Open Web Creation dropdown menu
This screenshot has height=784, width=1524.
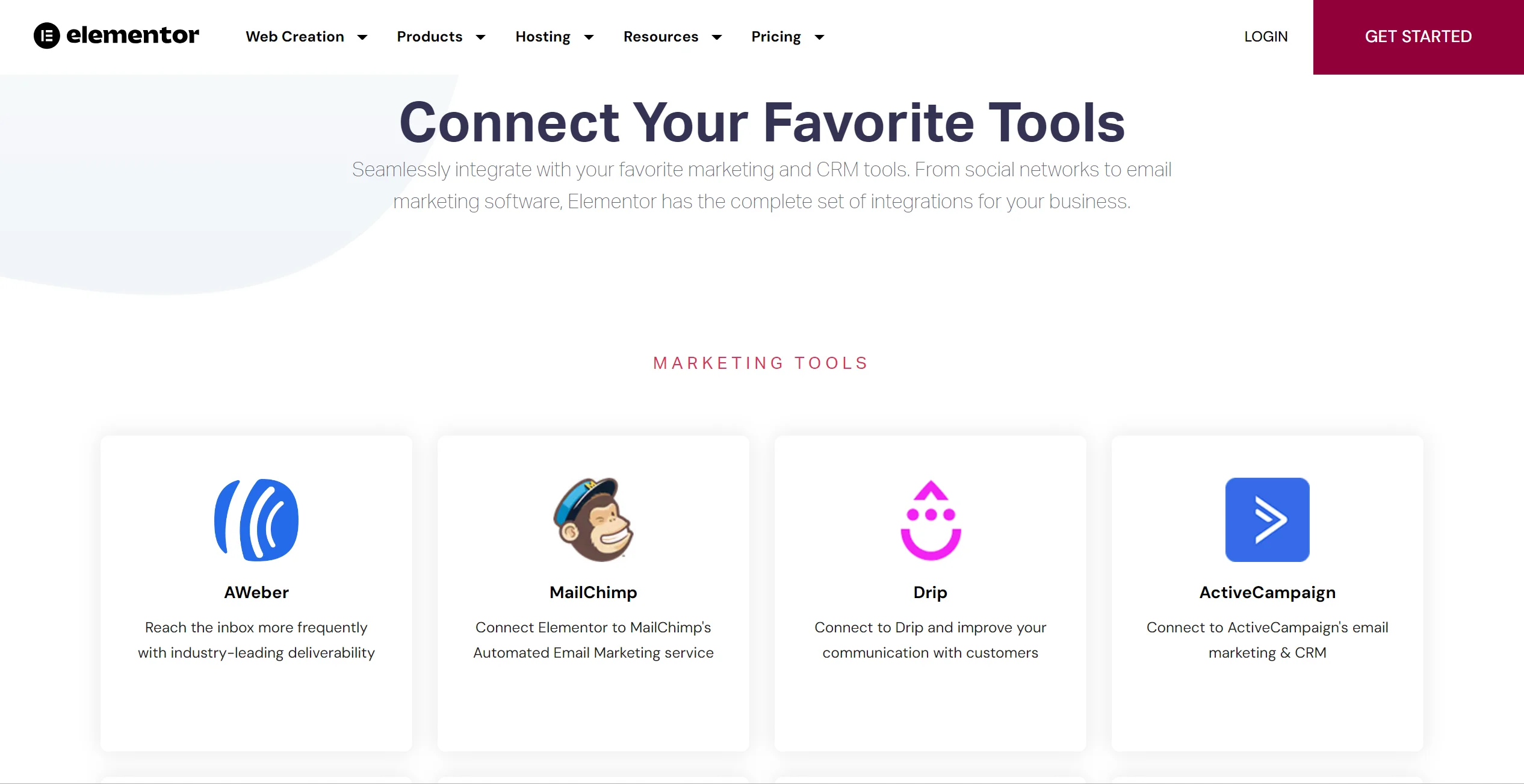(304, 37)
